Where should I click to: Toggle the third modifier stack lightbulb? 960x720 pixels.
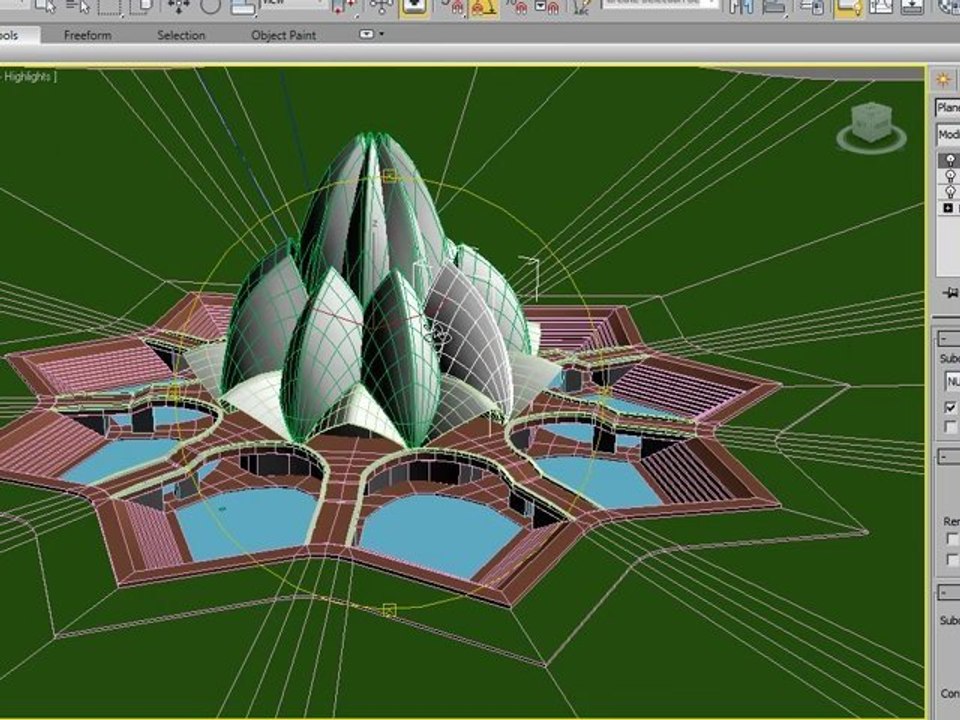coord(950,192)
